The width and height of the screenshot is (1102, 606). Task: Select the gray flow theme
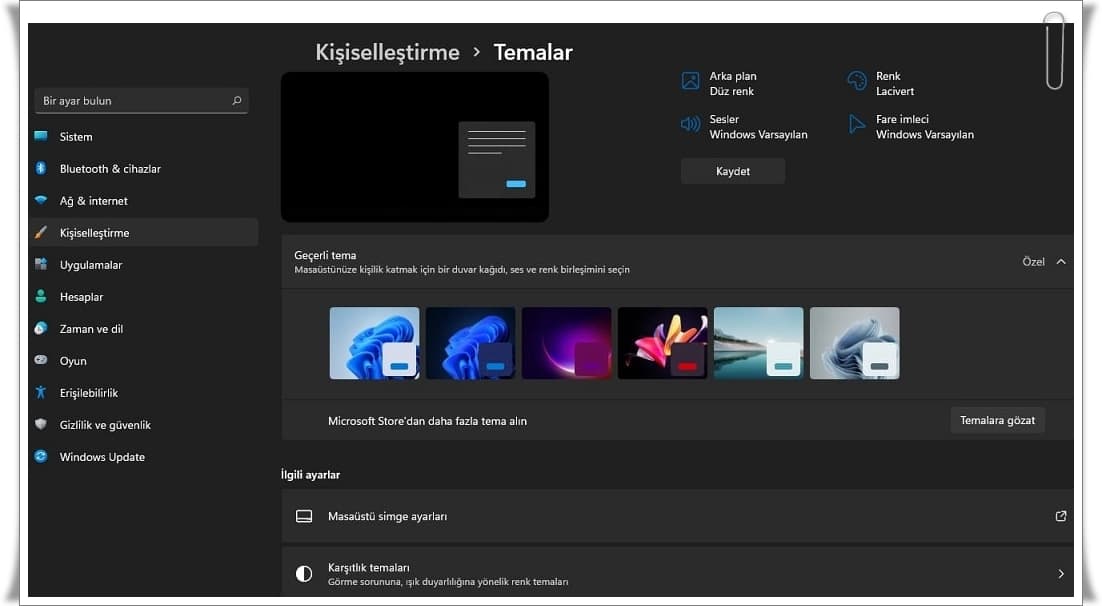(x=855, y=343)
